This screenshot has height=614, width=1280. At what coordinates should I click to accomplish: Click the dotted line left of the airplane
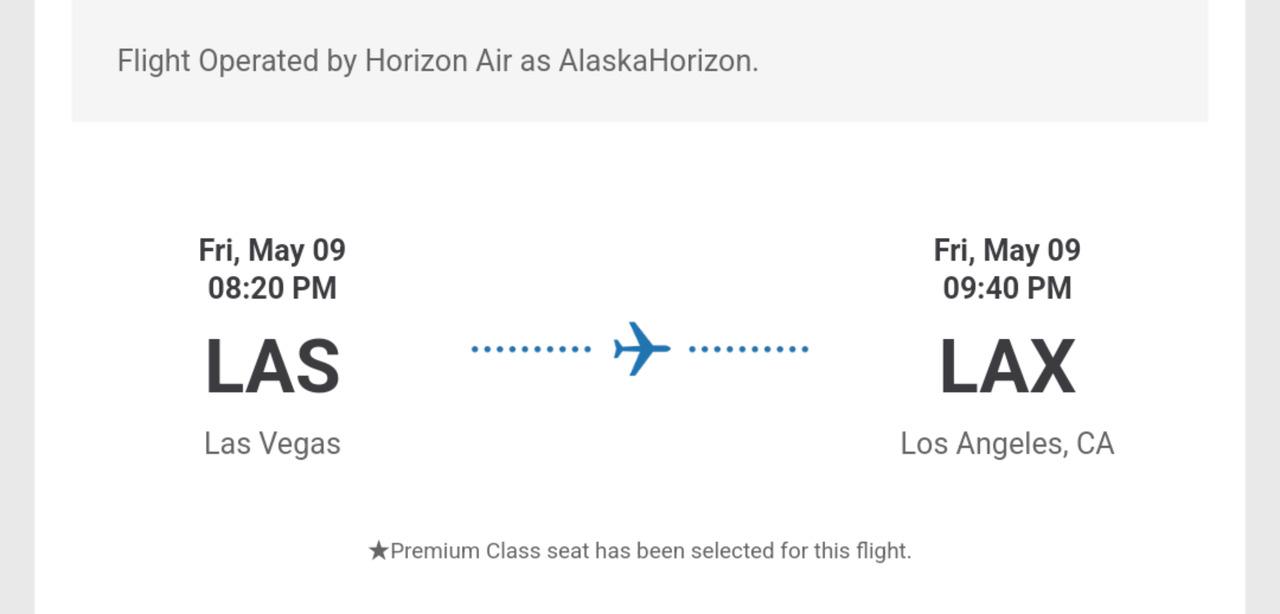pos(530,349)
